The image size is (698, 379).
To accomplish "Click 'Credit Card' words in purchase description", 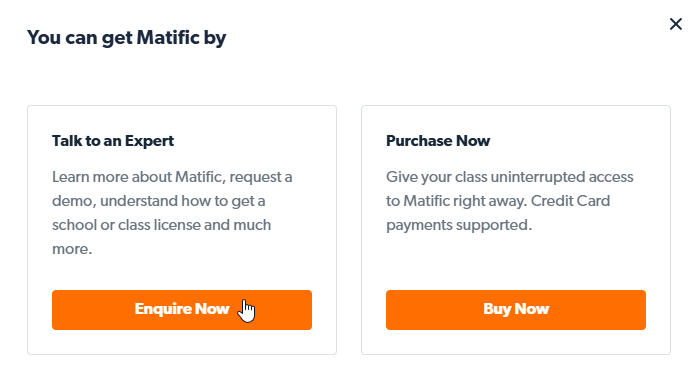I will point(571,201).
